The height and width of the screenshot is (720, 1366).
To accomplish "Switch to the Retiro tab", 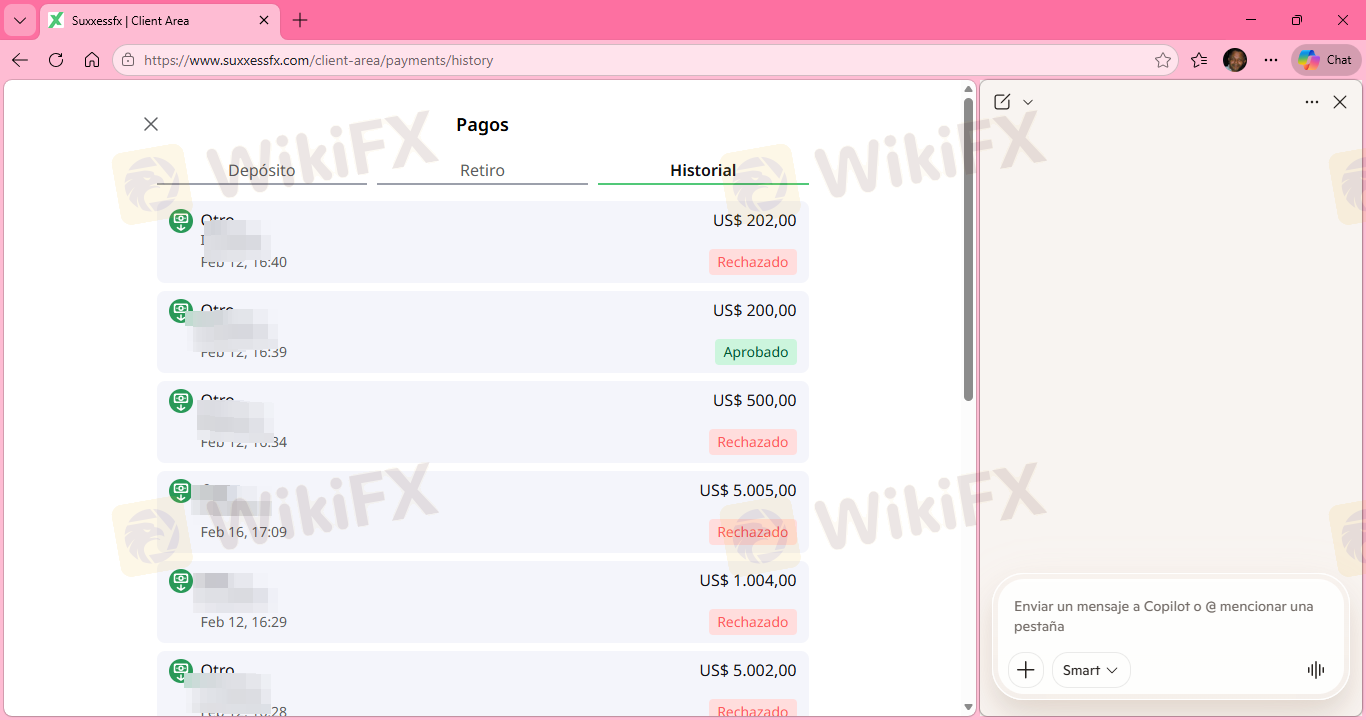I will (x=482, y=171).
